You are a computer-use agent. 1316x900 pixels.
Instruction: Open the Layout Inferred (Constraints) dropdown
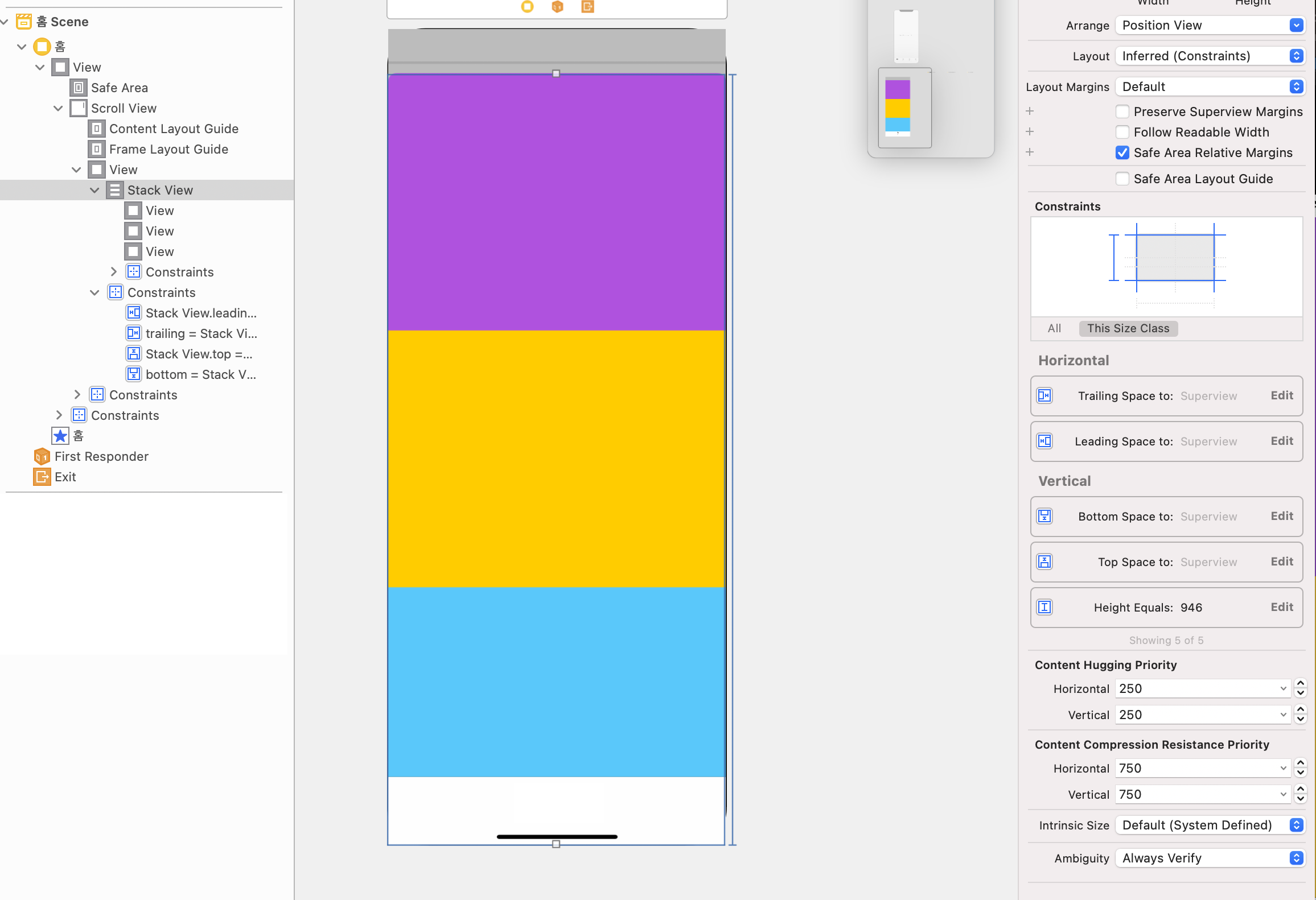[x=1210, y=56]
